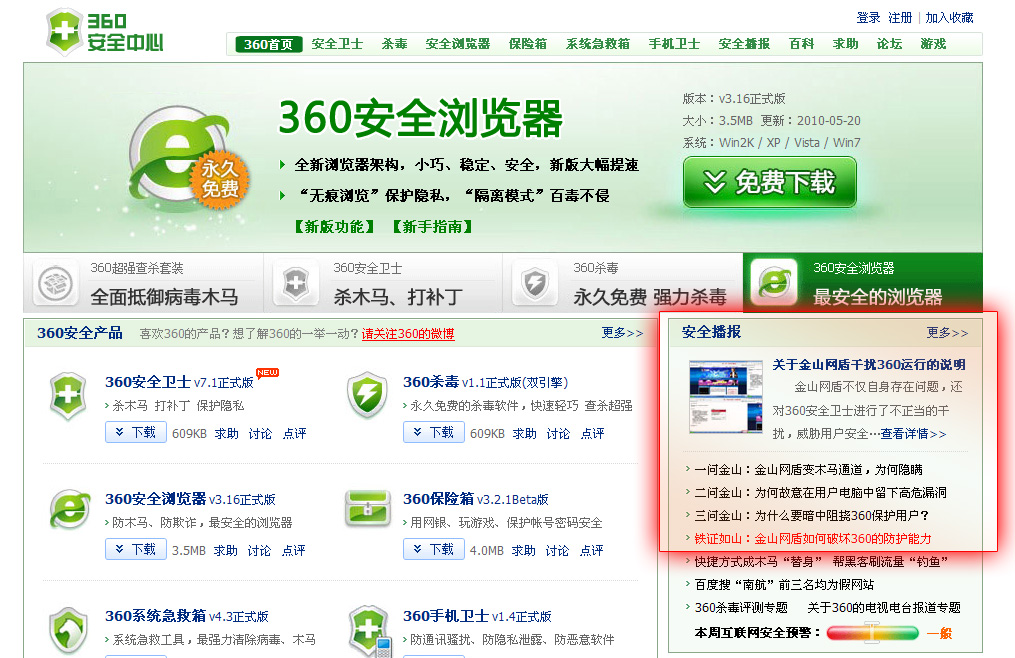Click the 360杀毒 lightning shield tab icon
Screen dimensions: 1015x658
[x=535, y=284]
